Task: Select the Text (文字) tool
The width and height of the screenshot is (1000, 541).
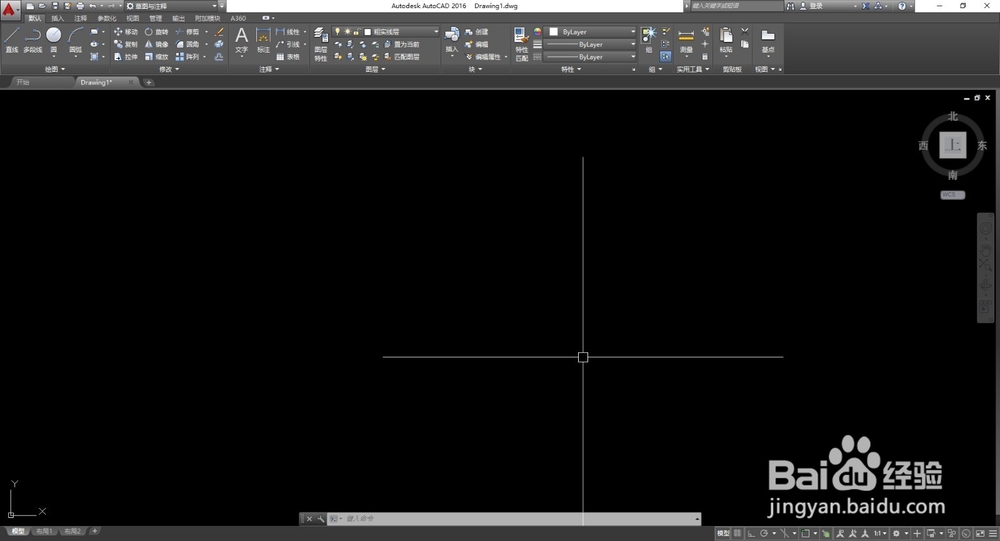Action: click(241, 40)
